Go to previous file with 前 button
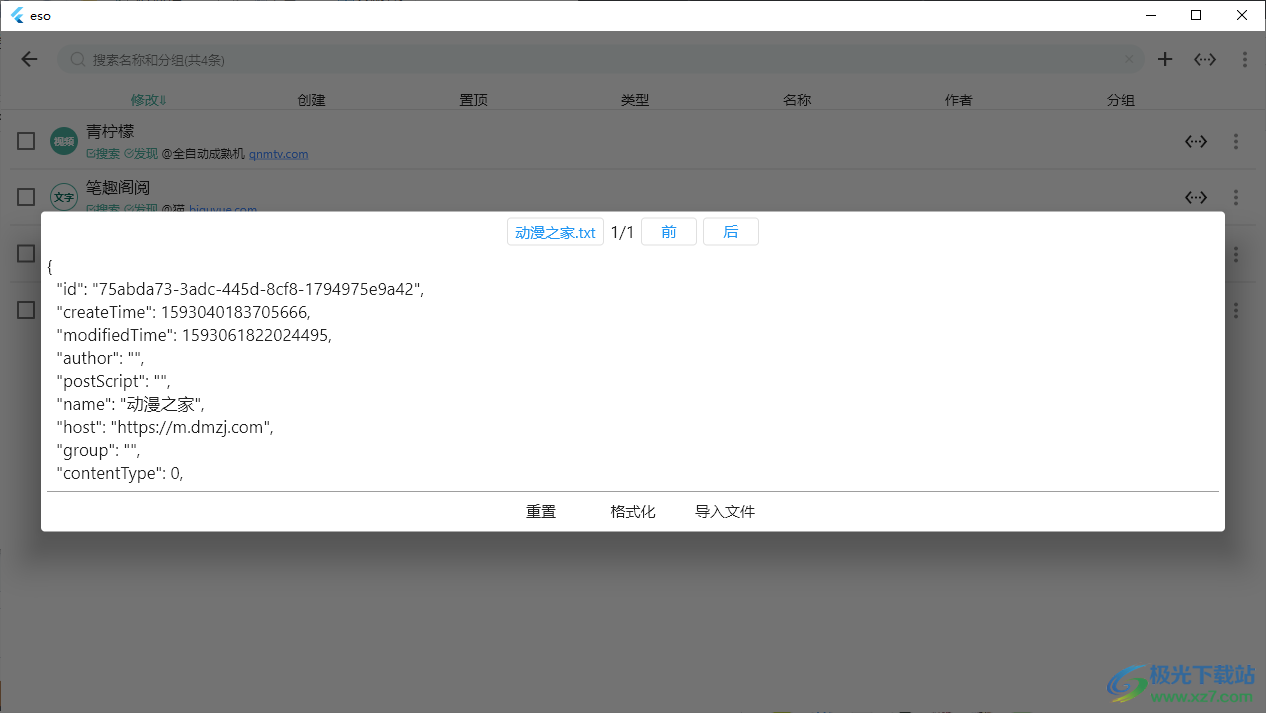Screen dimensions: 1266x713 pos(669,232)
